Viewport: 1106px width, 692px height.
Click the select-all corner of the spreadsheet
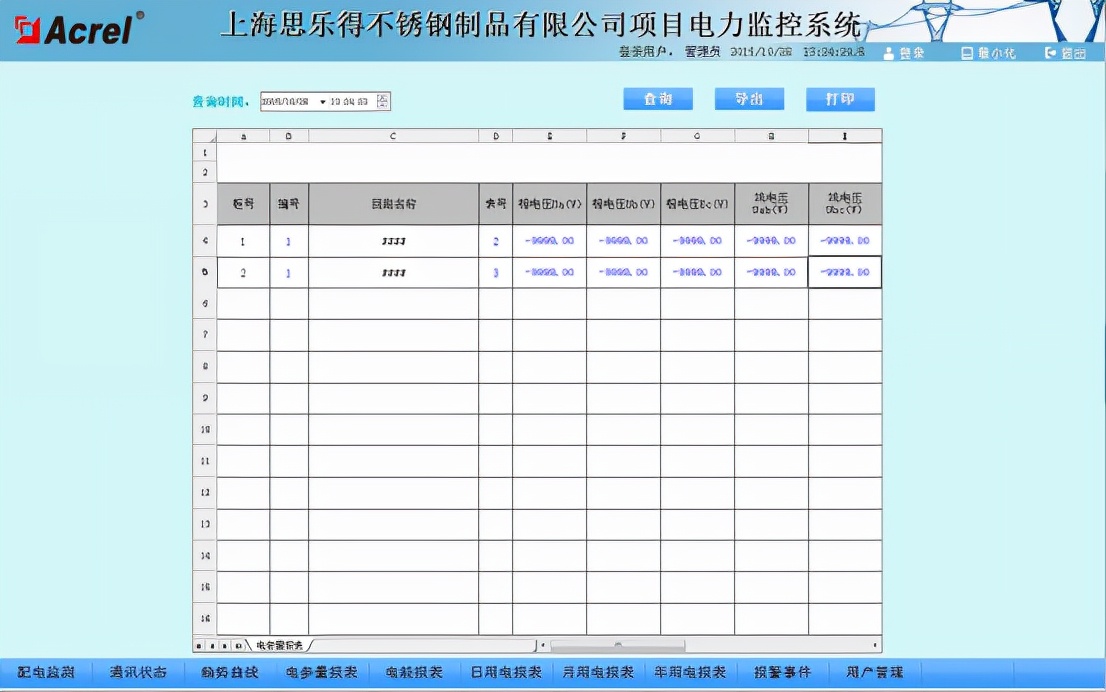pos(205,136)
